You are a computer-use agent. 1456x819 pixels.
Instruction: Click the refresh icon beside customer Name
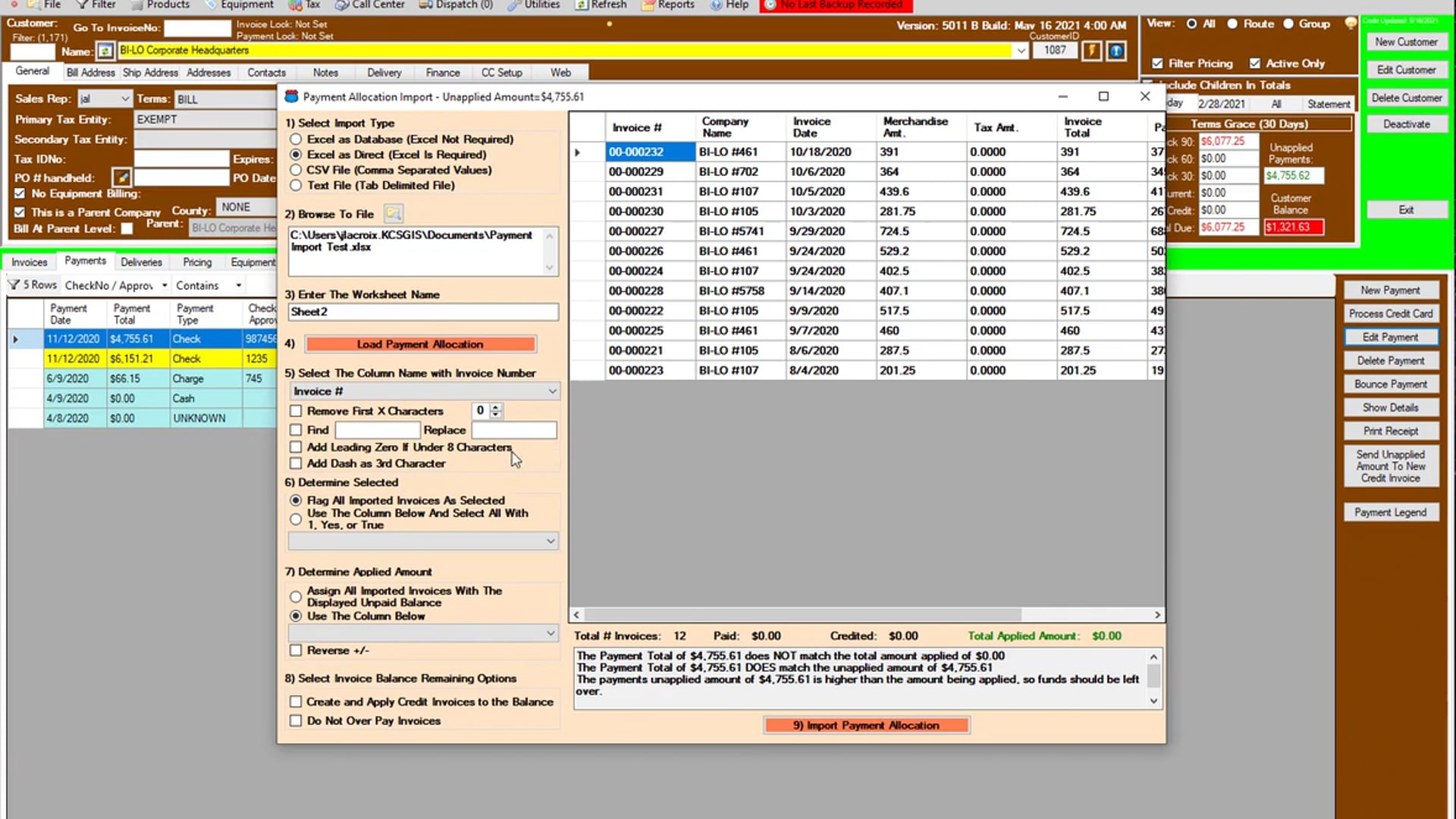click(x=105, y=51)
